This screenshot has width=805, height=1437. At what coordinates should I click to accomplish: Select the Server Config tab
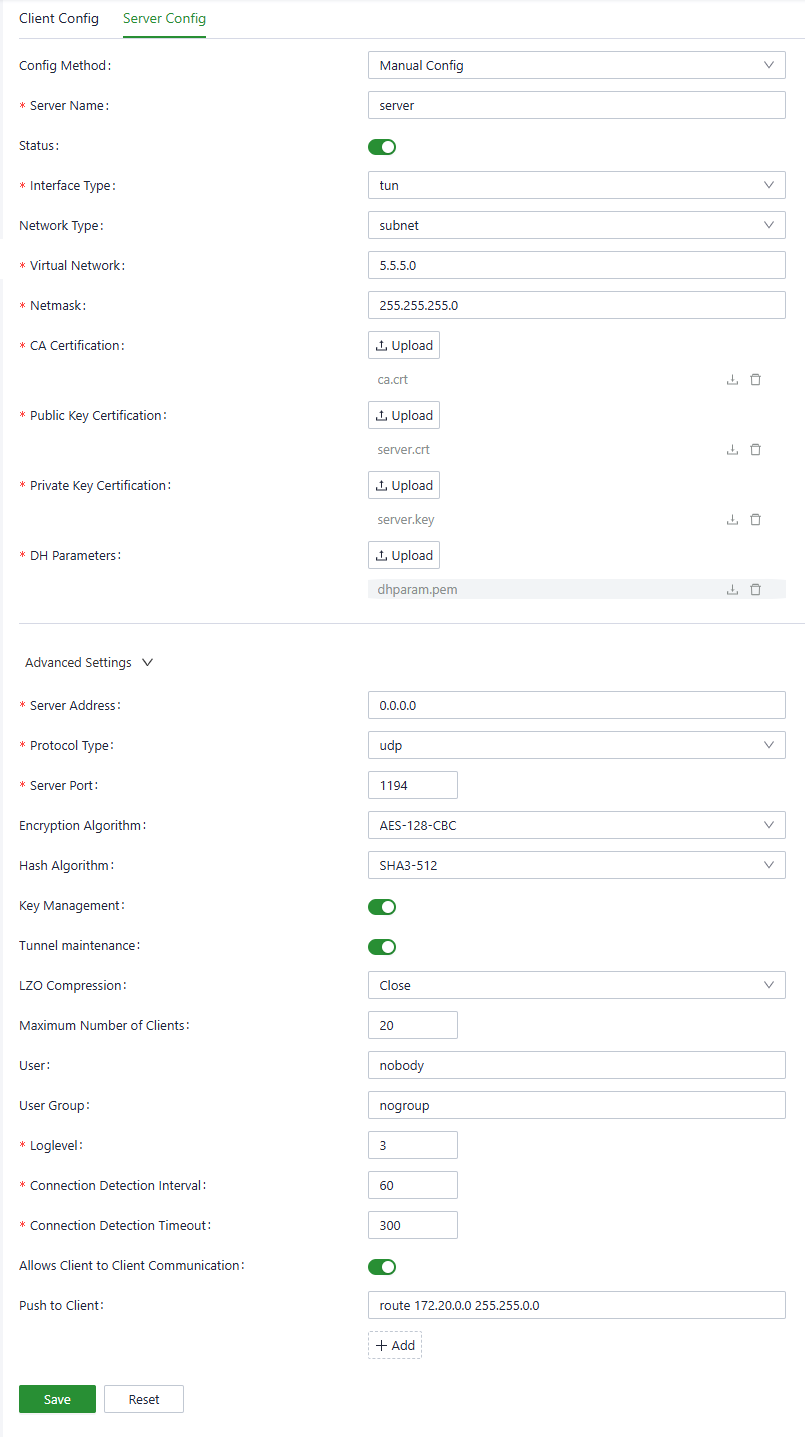tap(164, 19)
